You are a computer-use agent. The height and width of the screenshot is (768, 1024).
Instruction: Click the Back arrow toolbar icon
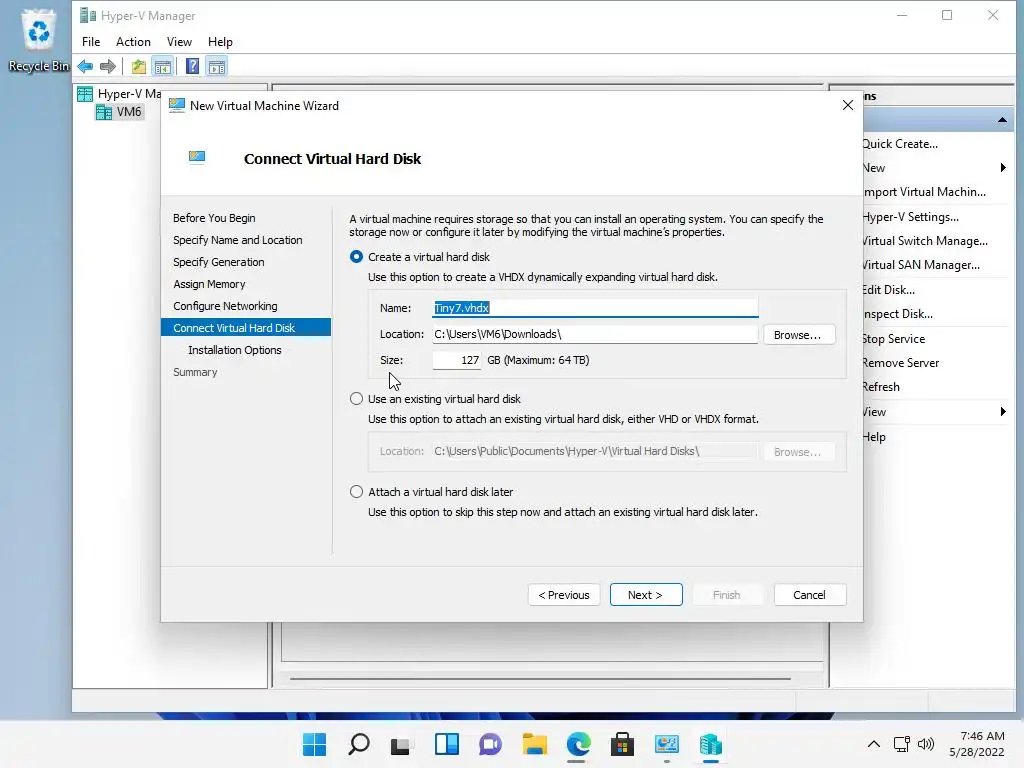[x=85, y=66]
